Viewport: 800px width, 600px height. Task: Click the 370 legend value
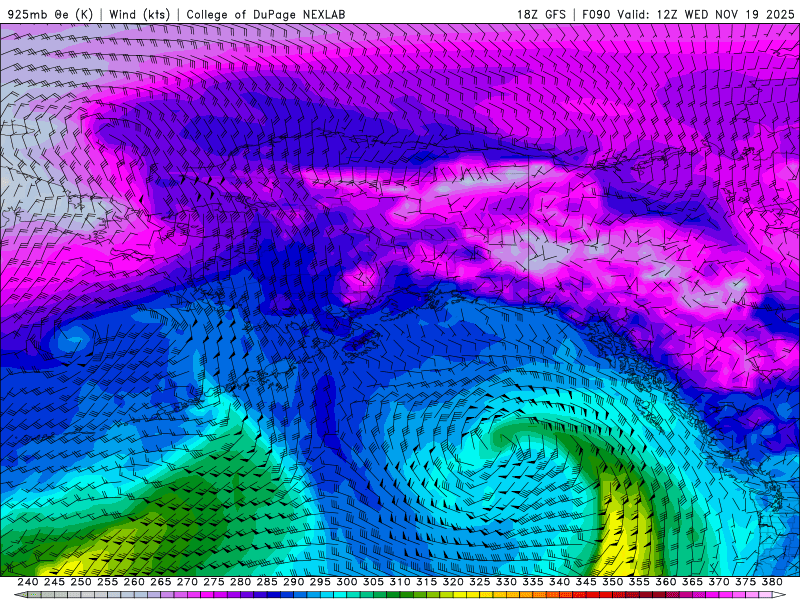click(719, 582)
